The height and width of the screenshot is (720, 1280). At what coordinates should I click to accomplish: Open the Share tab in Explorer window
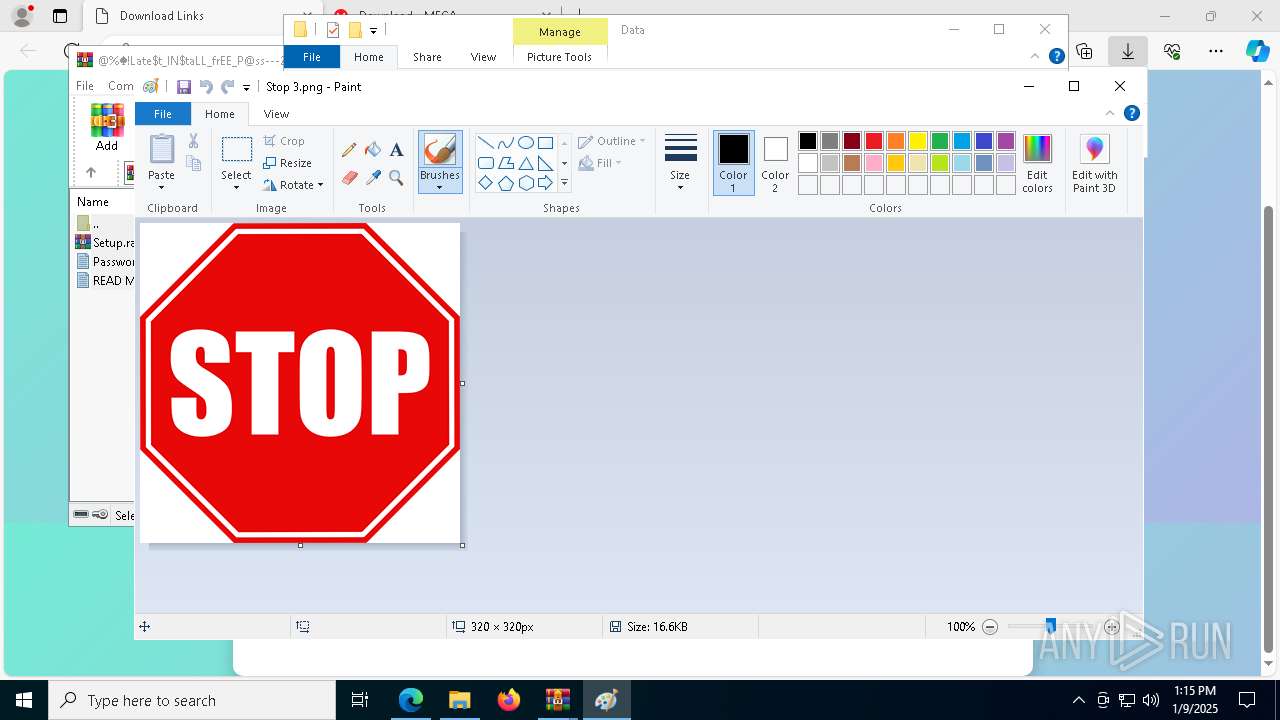427,57
